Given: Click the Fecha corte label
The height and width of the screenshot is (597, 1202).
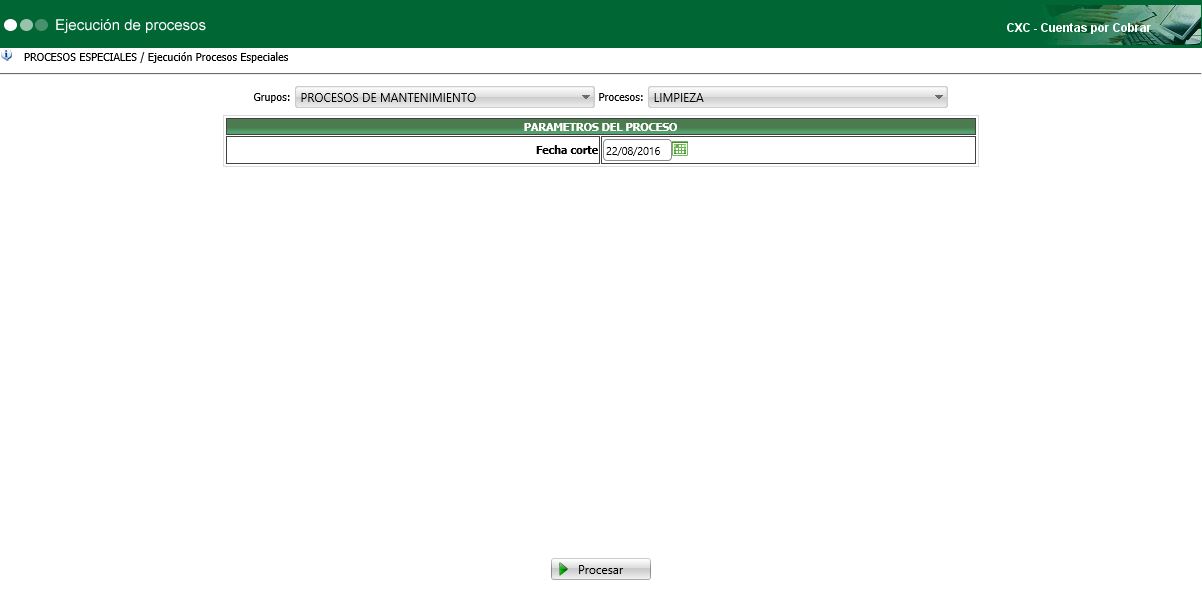Looking at the screenshot, I should (567, 151).
